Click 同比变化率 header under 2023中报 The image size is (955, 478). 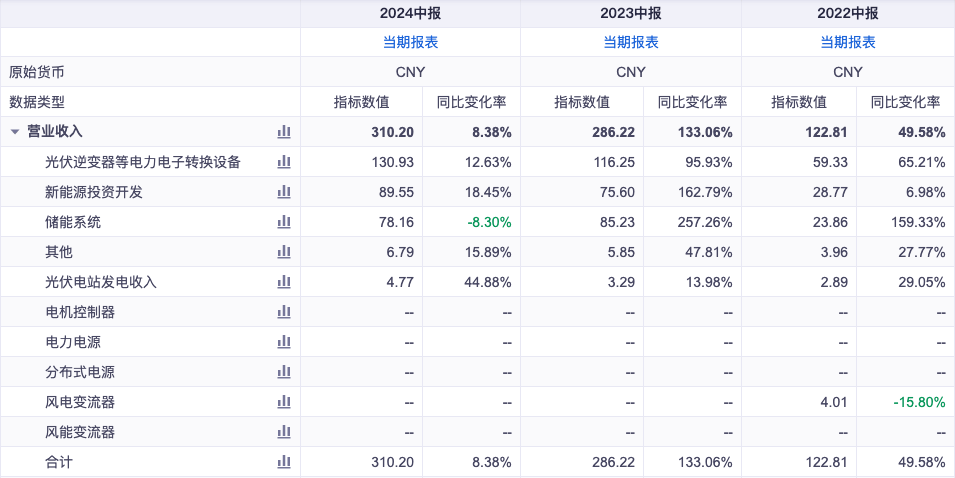[x=692, y=102]
